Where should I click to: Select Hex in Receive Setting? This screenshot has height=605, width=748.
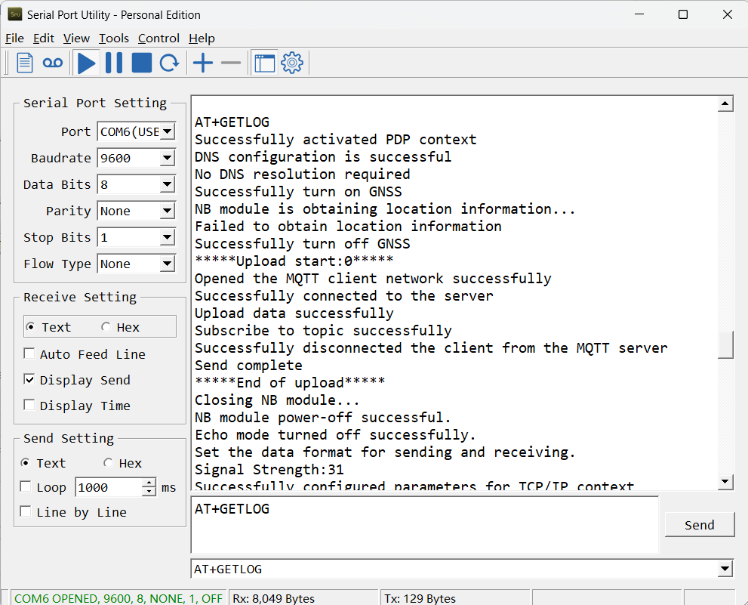click(x=105, y=327)
